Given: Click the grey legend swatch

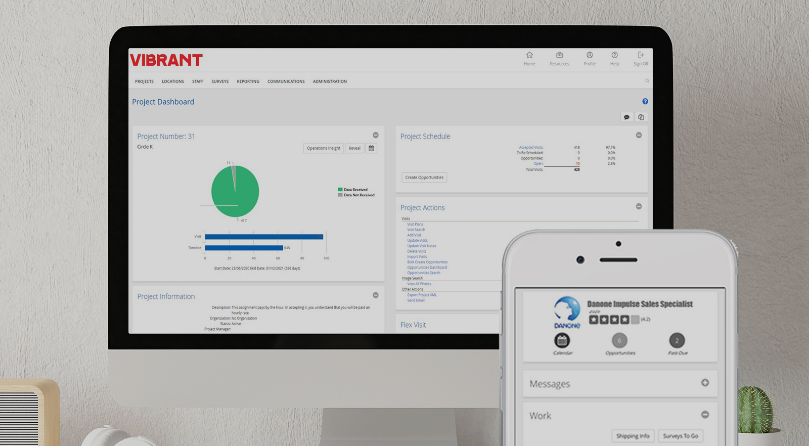Looking at the screenshot, I should (x=340, y=195).
